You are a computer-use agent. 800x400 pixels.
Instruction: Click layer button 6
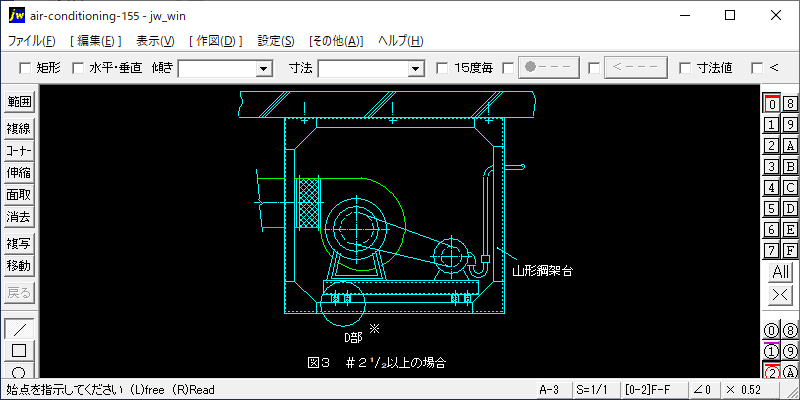pyautogui.click(x=771, y=230)
